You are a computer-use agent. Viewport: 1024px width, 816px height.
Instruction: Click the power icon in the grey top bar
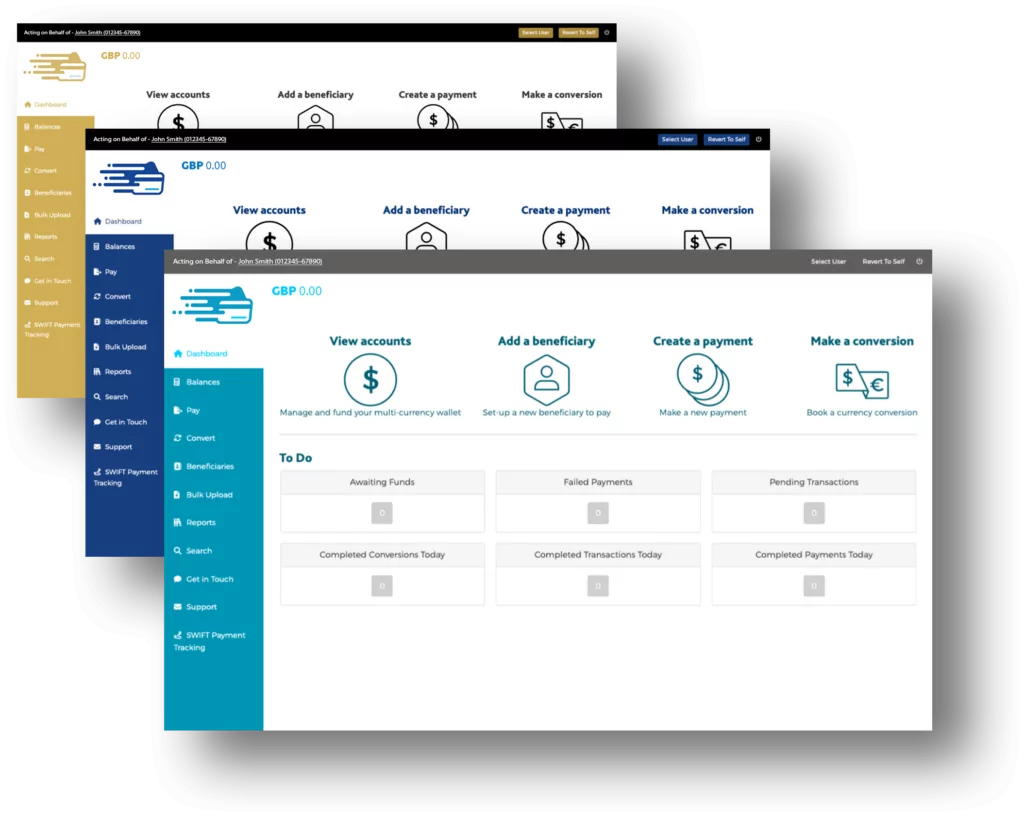coord(919,262)
